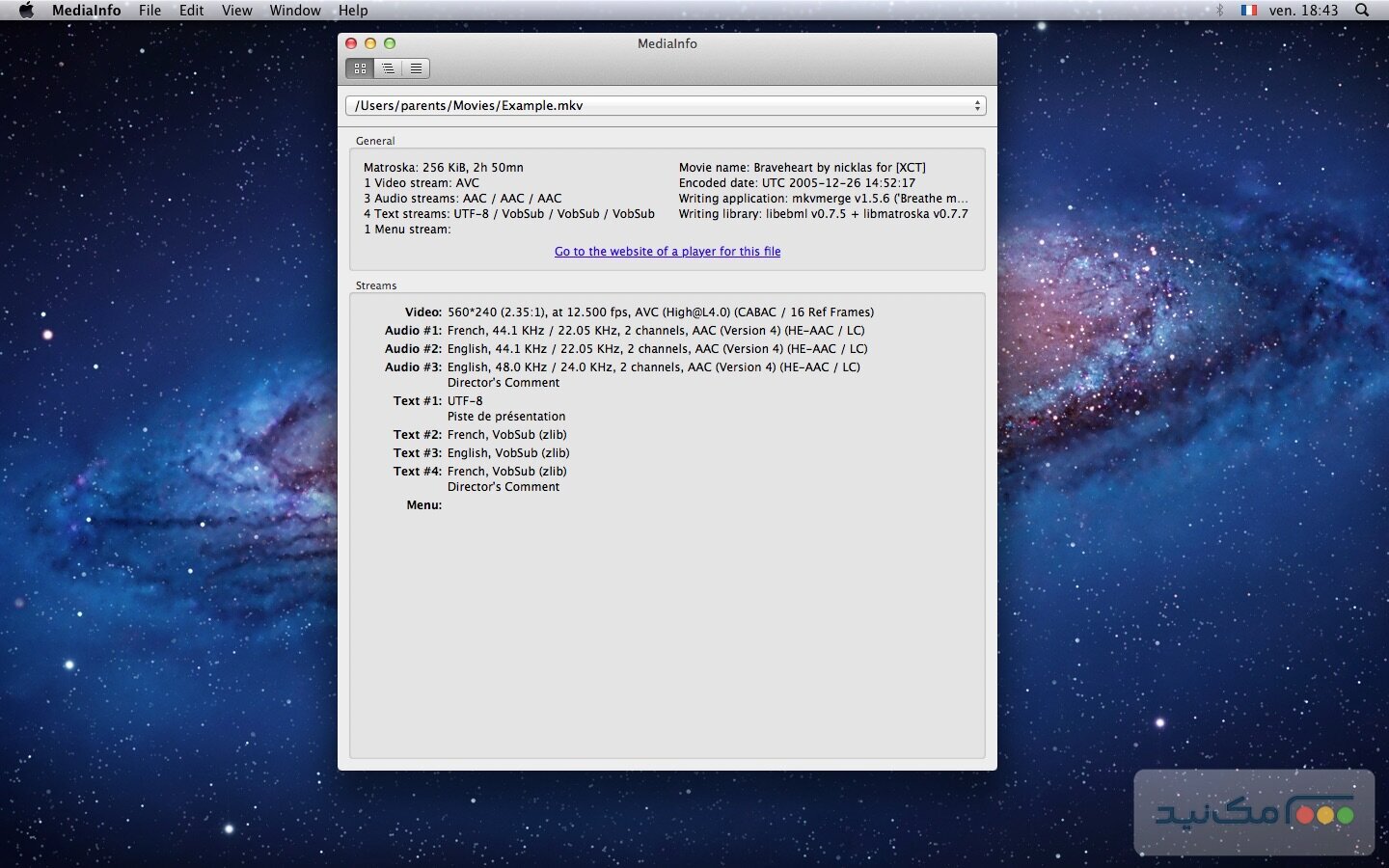Click the green zoom window button
This screenshot has width=1389, height=868.
390,43
